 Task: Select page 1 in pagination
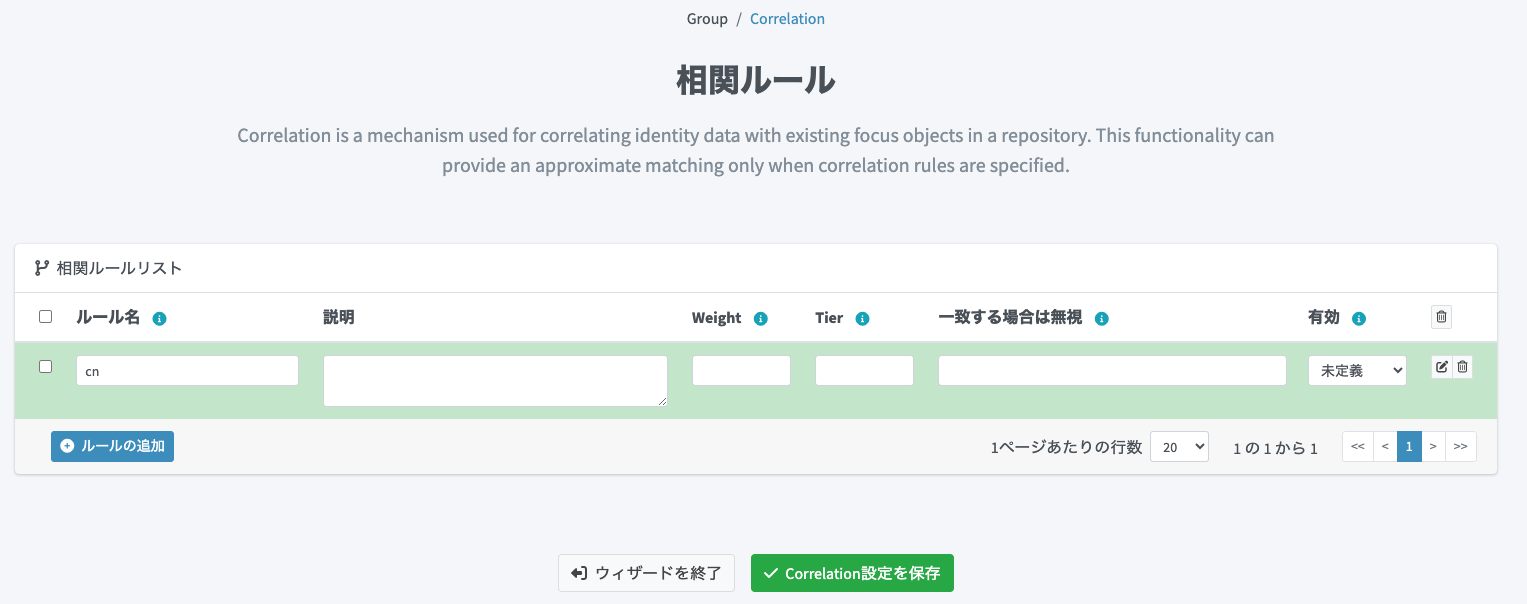pyautogui.click(x=1408, y=447)
